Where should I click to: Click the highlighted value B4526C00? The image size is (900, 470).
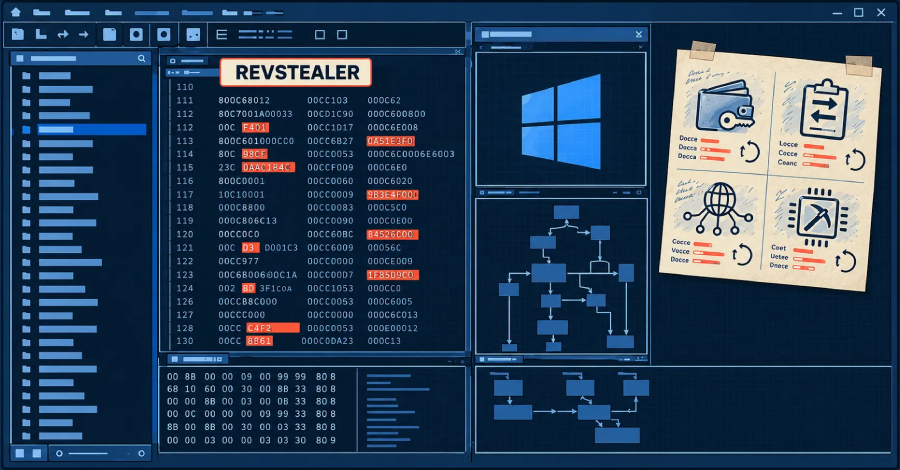coord(393,234)
